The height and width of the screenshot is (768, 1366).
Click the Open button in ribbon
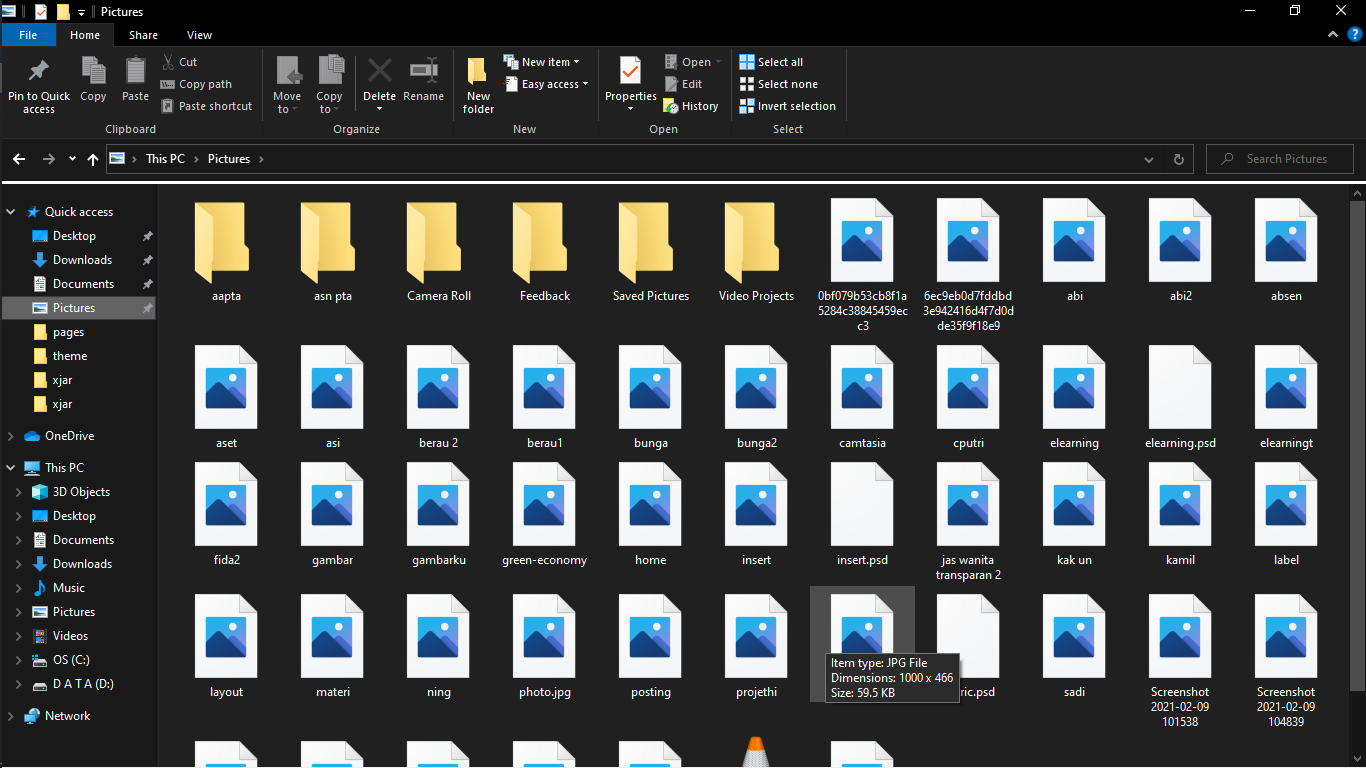click(x=692, y=62)
